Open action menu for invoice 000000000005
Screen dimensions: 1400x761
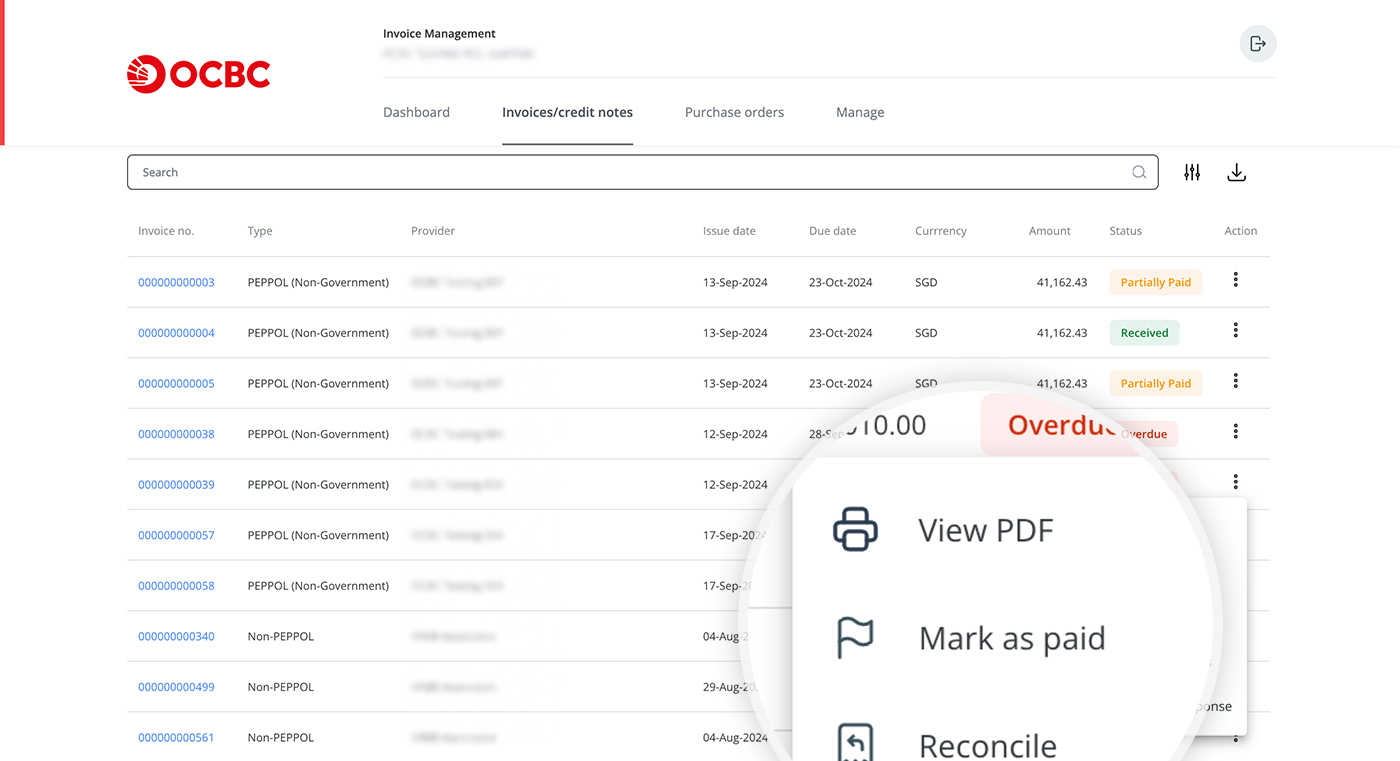1236,381
